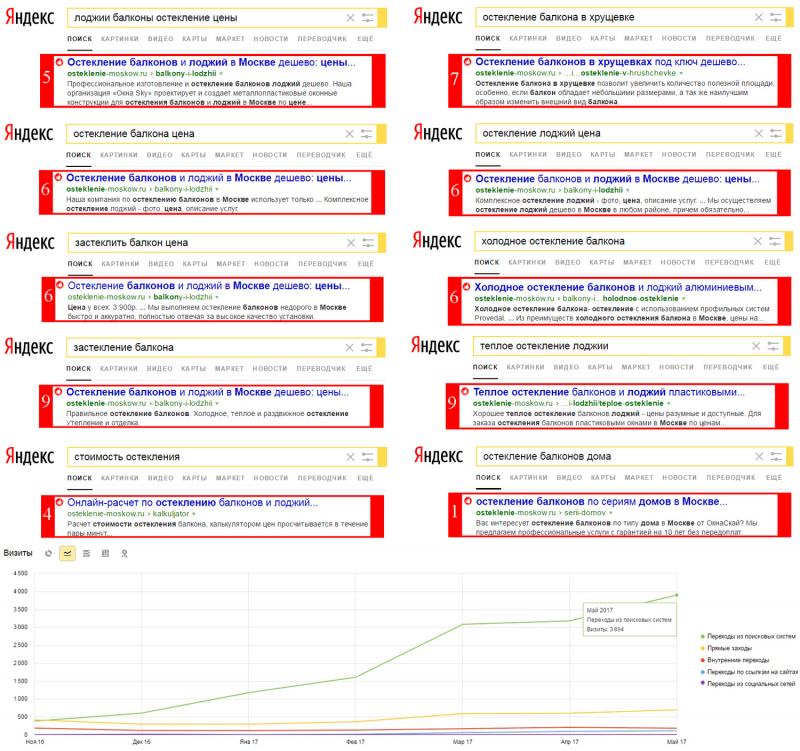800x751 pixels.
Task: Open Картинки tab under 'лоджии балконы остекление цены'
Action: (120, 39)
